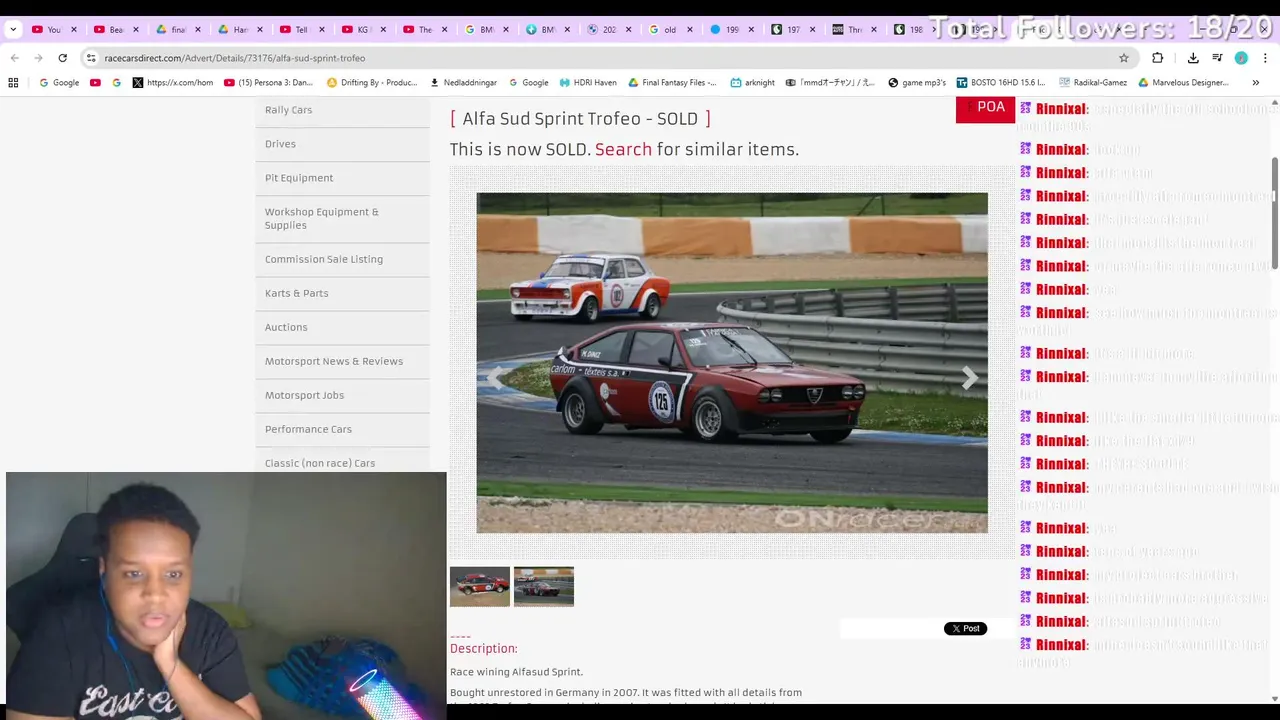This screenshot has width=1280, height=720.
Task: Open Classic (non race) Cars category
Action: pyautogui.click(x=320, y=463)
